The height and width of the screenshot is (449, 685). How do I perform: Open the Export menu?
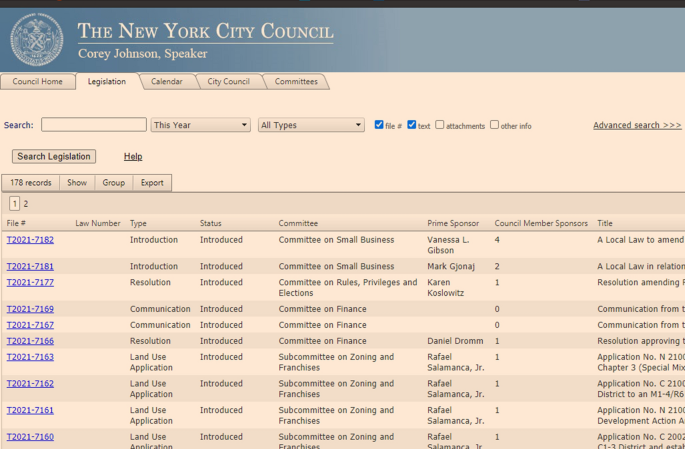pyautogui.click(x=152, y=183)
